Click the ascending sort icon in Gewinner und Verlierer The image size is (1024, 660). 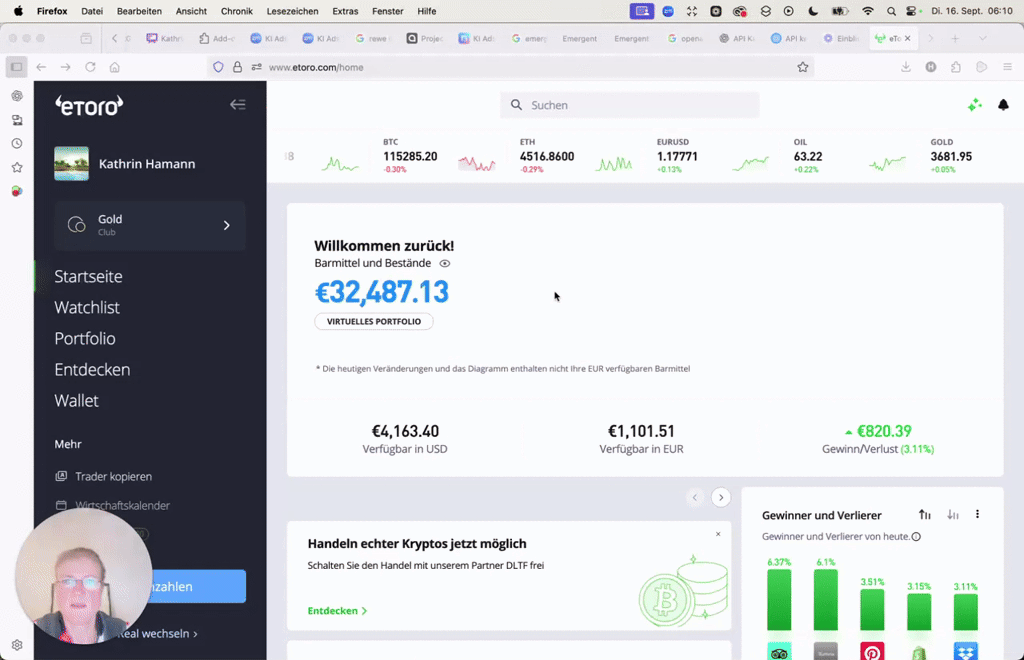tap(924, 514)
